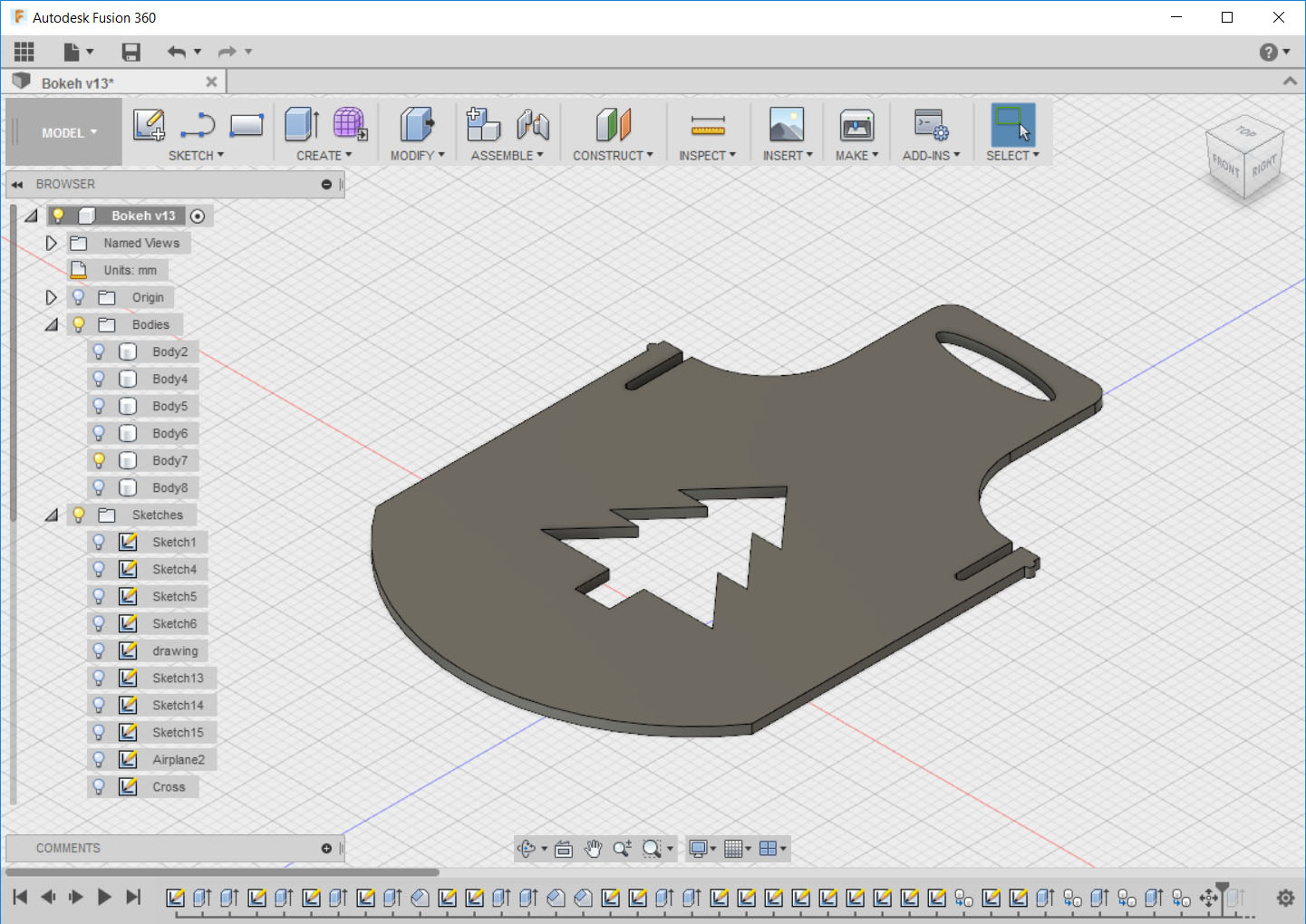Click the Select tool icon
This screenshot has height=924, width=1306.
coord(1012,124)
